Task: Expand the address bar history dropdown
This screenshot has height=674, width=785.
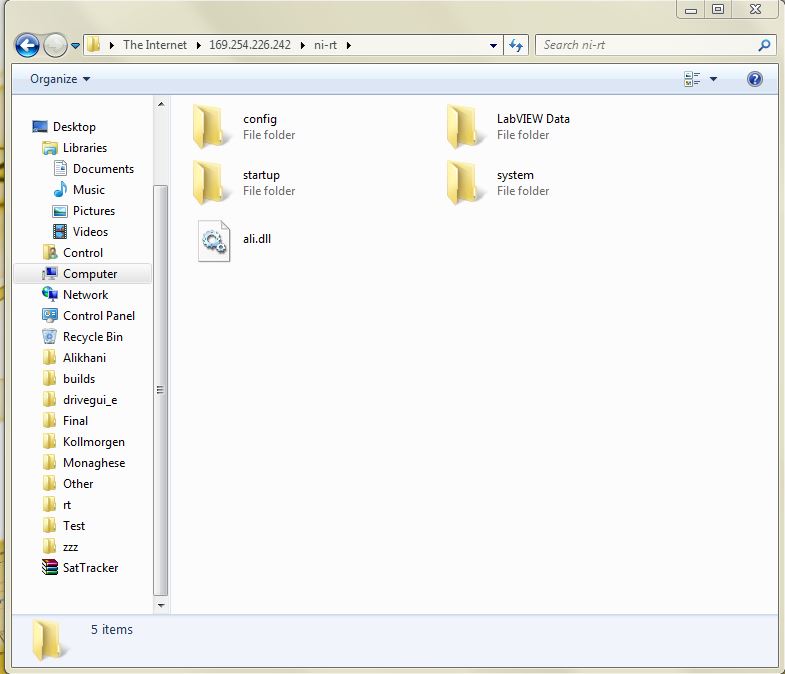Action: coord(493,45)
